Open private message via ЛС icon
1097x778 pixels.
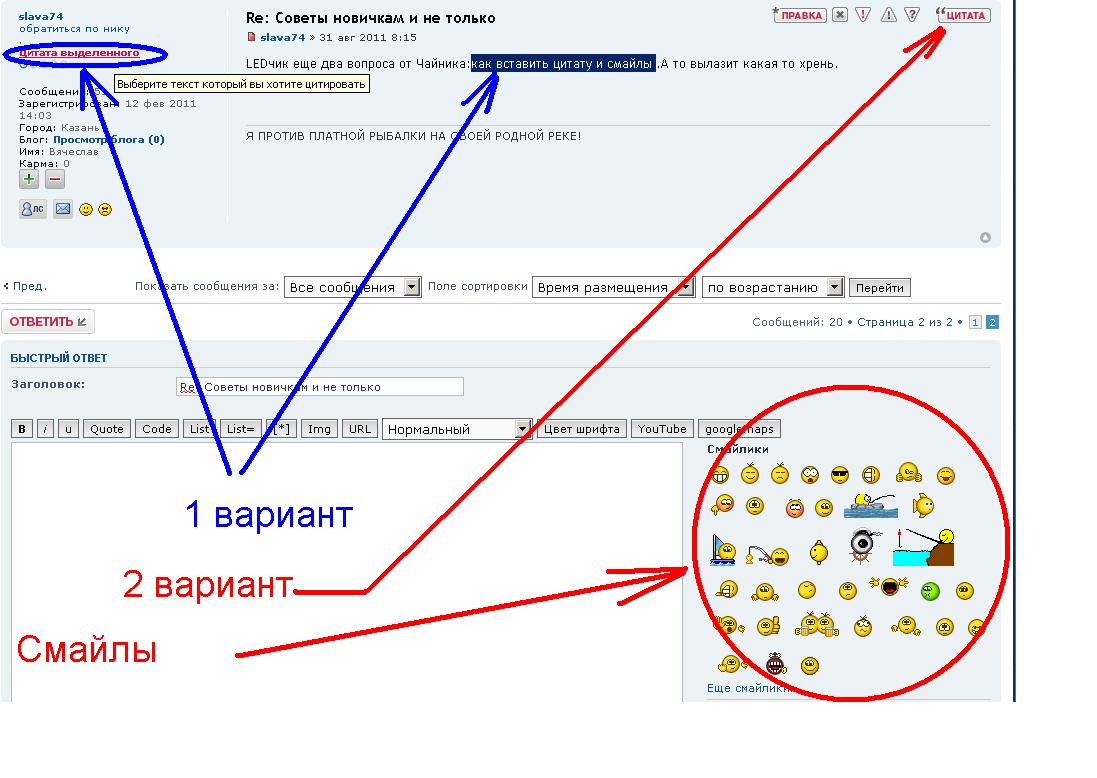coord(33,209)
